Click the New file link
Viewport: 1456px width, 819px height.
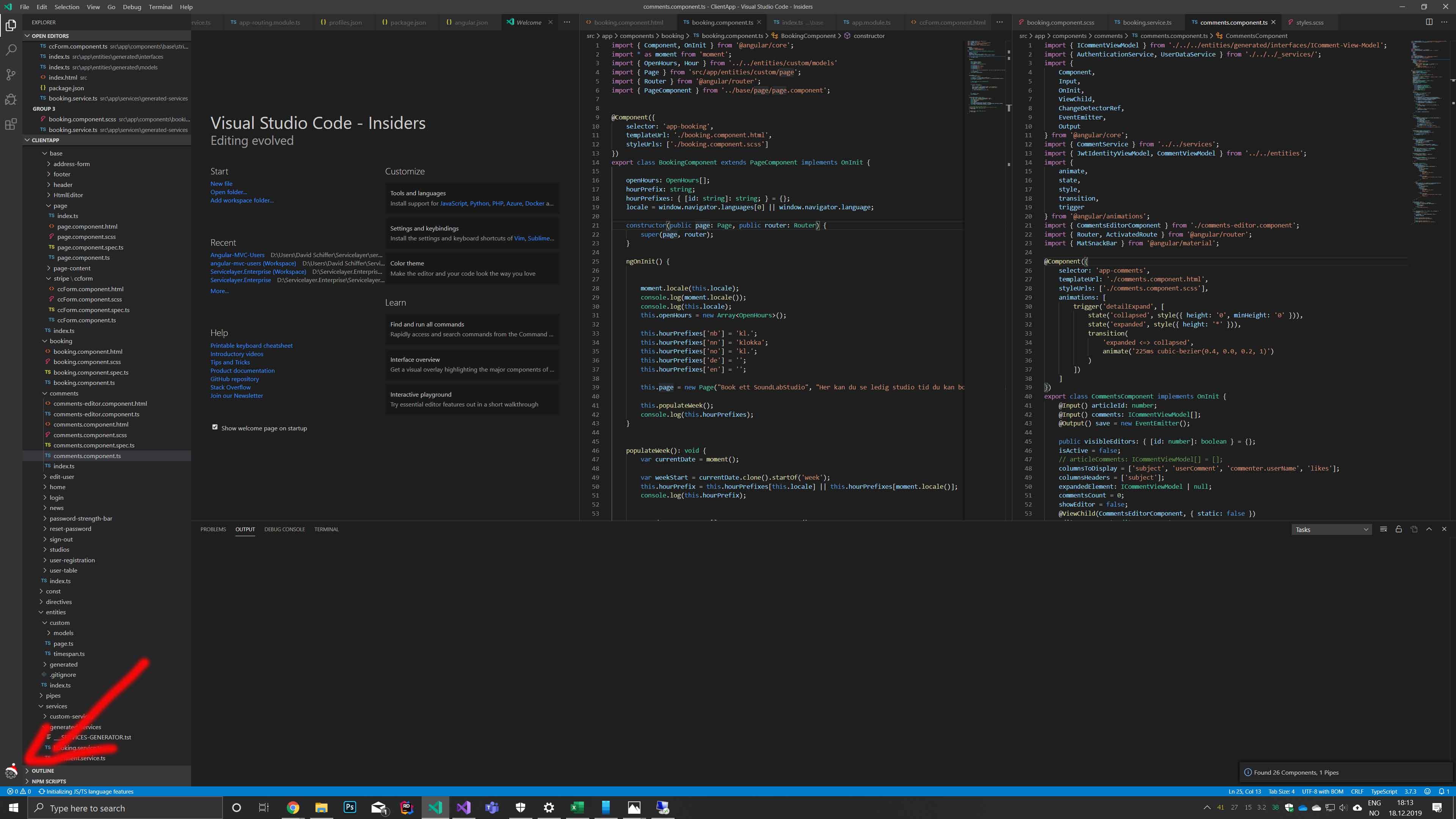[221, 184]
